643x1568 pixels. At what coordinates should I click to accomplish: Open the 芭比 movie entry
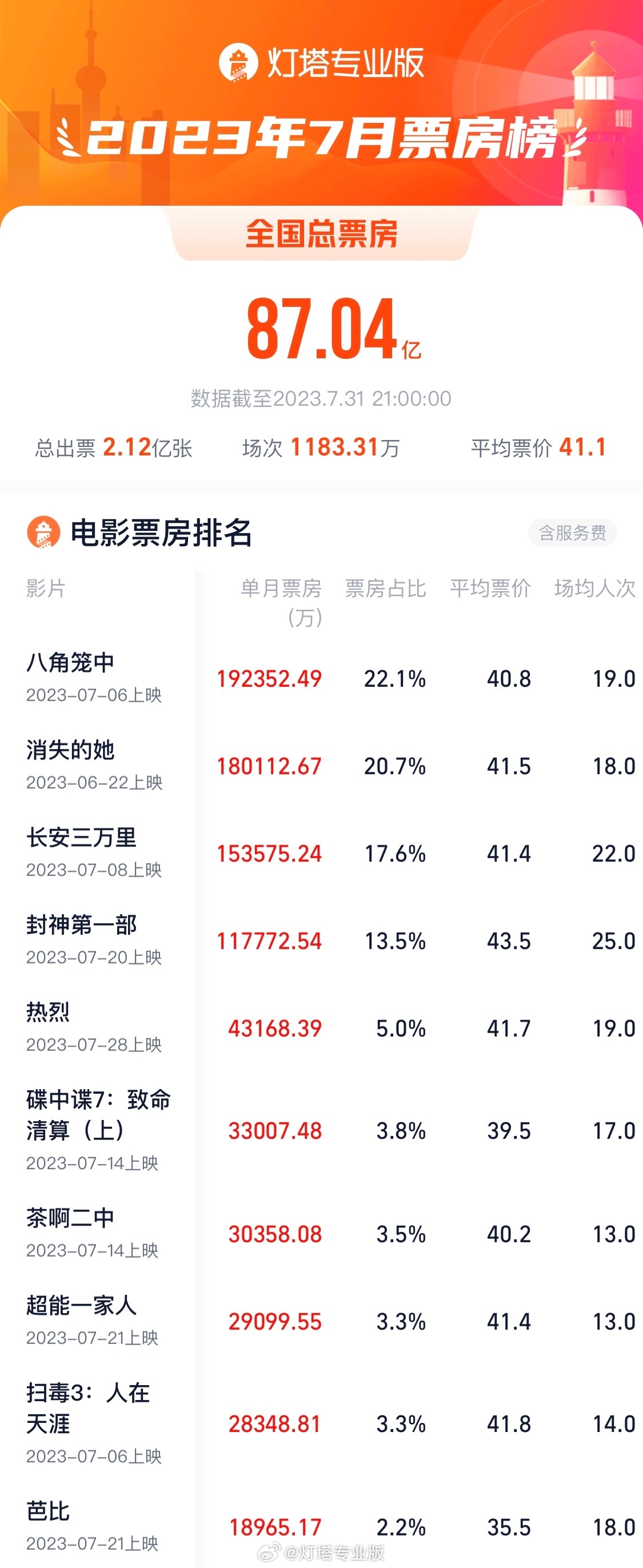point(321,1527)
